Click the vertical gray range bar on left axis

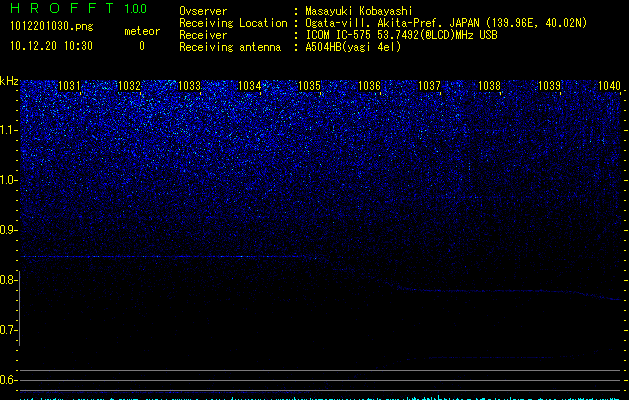click(19, 308)
